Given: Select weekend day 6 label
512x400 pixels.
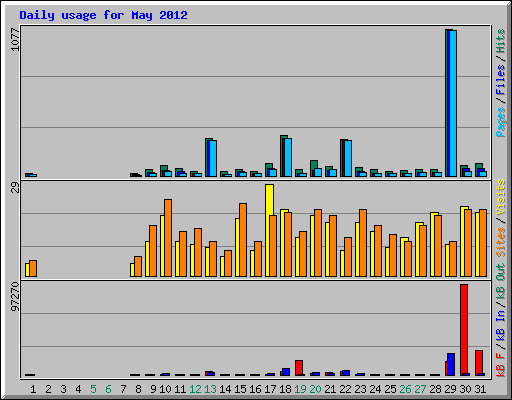Looking at the screenshot, I should tap(108, 389).
